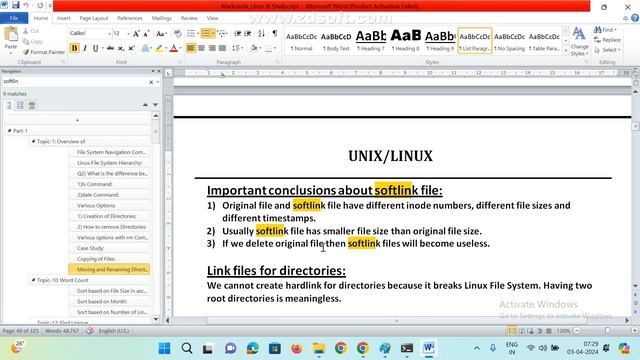
Task: Click the Decrease Indent icon
Action: tap(237, 33)
